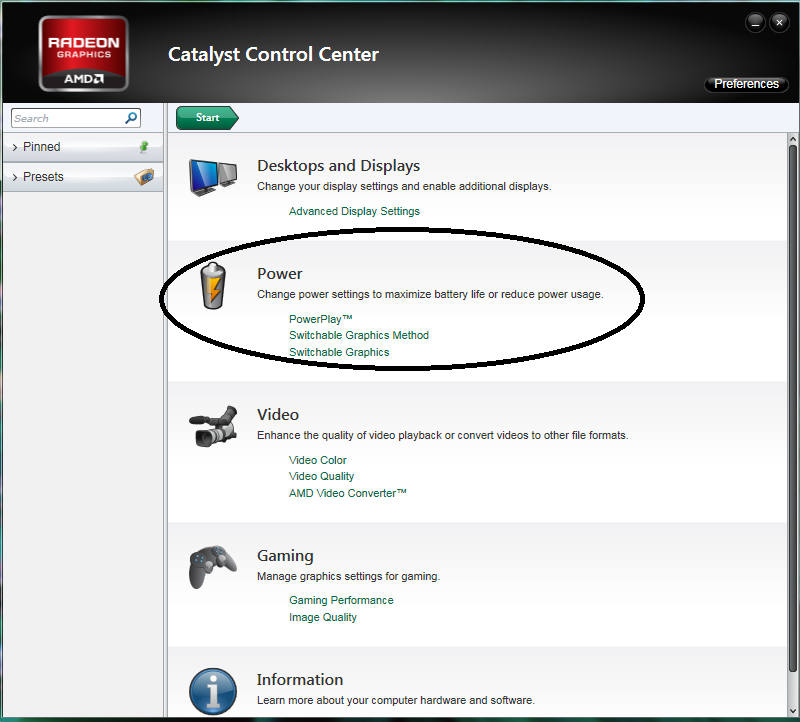Click the scrollbar up arrow
Screen dimensions: 800x722
tap(792, 139)
